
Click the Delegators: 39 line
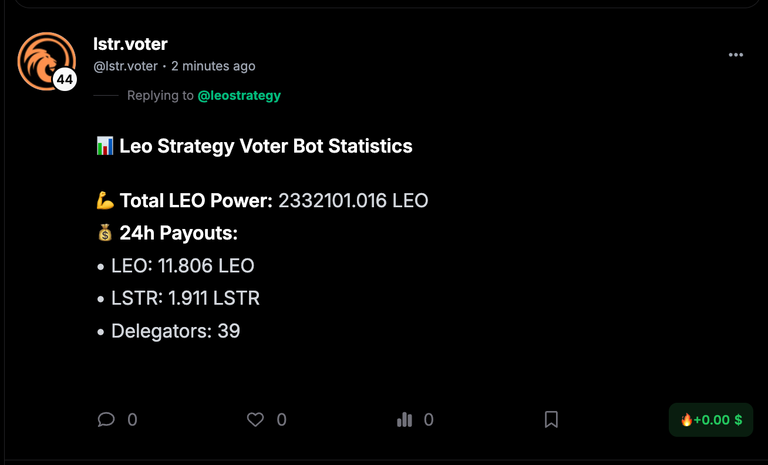tap(169, 331)
